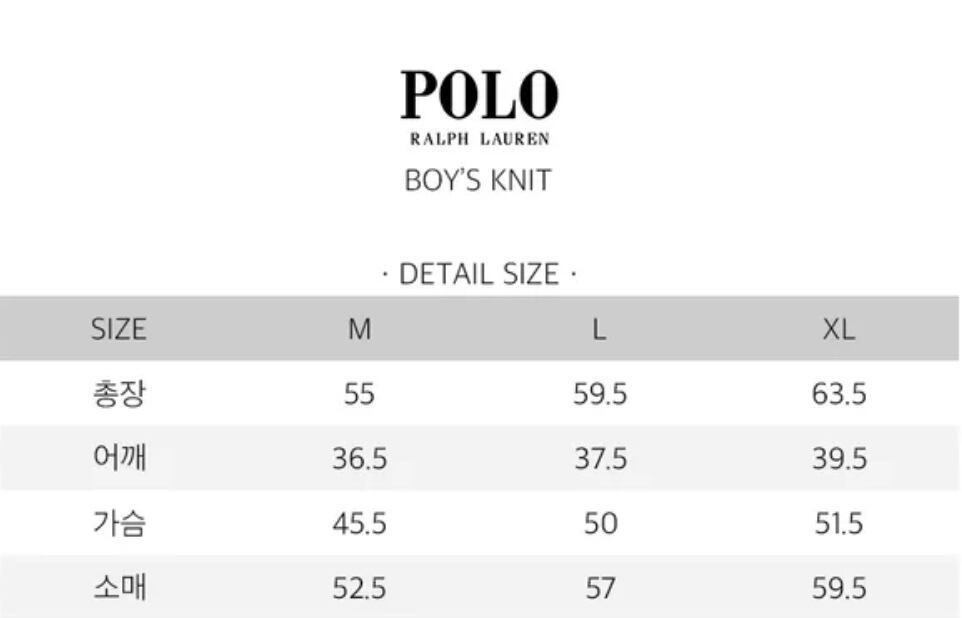Image resolution: width=962 pixels, height=618 pixels.
Task: Click the M chest value 45.5
Action: [x=359, y=523]
